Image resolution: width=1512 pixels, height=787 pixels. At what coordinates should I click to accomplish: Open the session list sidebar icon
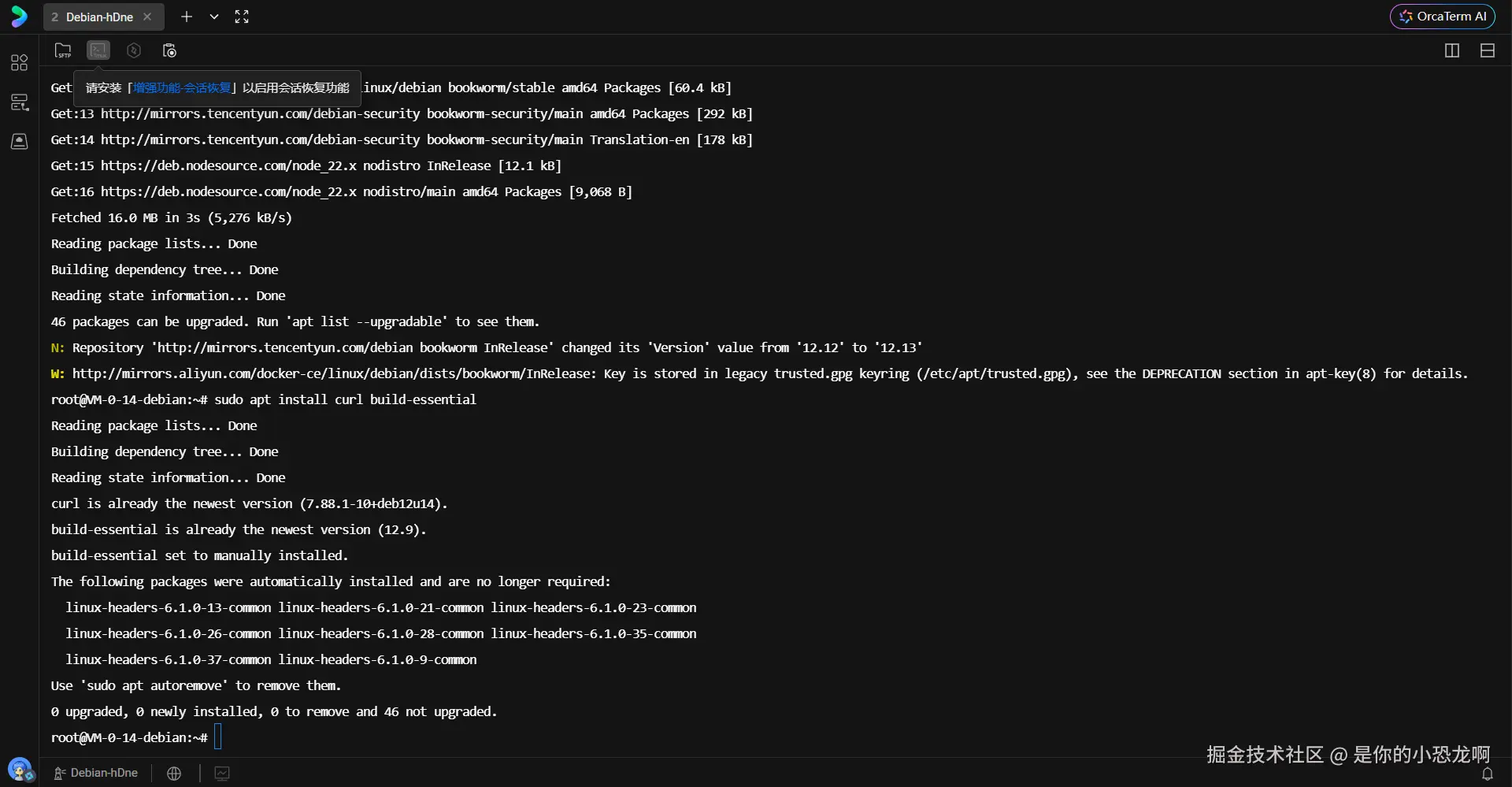click(x=19, y=102)
